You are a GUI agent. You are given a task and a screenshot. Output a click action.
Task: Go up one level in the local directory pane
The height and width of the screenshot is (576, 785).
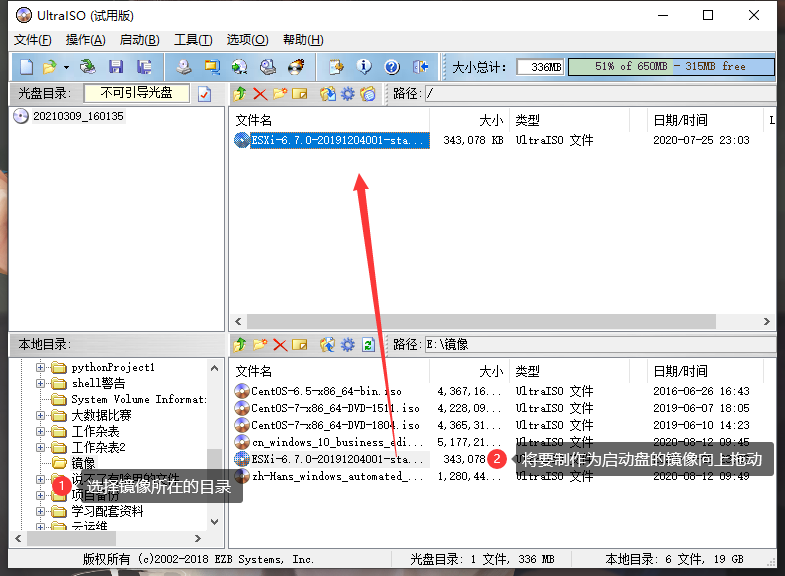pos(240,345)
